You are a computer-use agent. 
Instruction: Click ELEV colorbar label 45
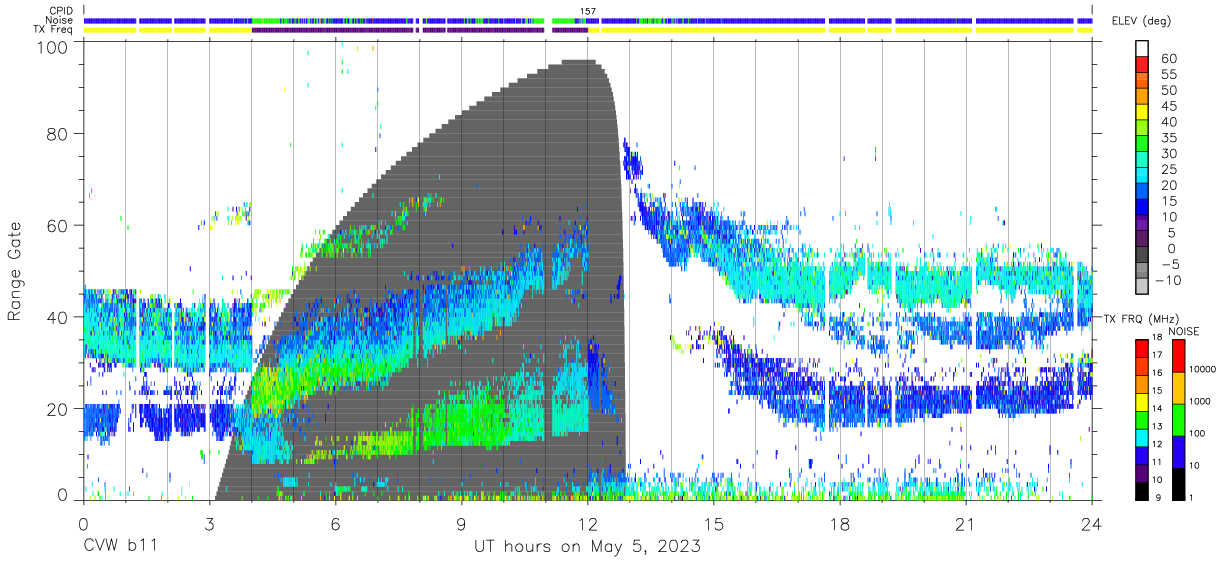pos(1169,106)
